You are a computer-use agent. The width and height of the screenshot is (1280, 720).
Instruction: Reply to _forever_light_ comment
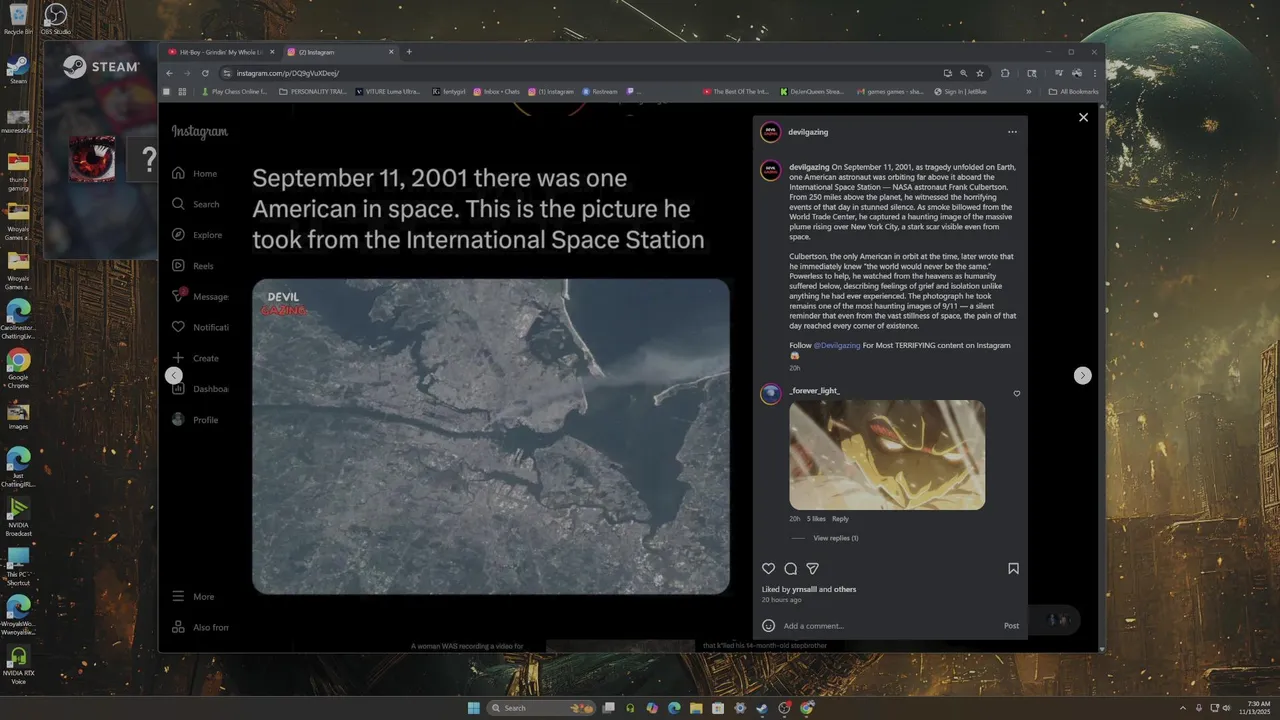click(x=840, y=519)
